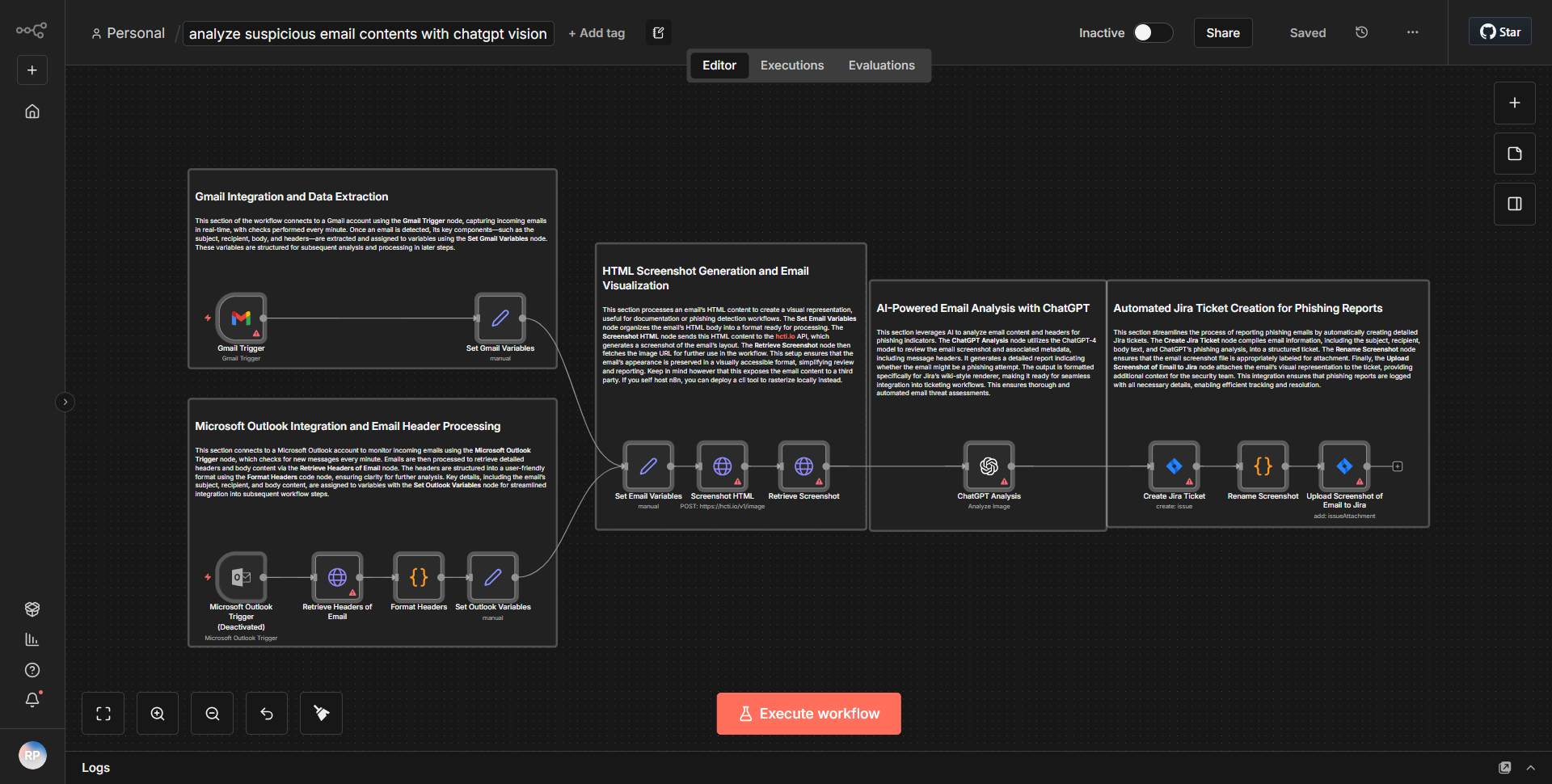The image size is (1552, 784).
Task: Click the workflow name field to rename it
Action: pyautogui.click(x=366, y=33)
